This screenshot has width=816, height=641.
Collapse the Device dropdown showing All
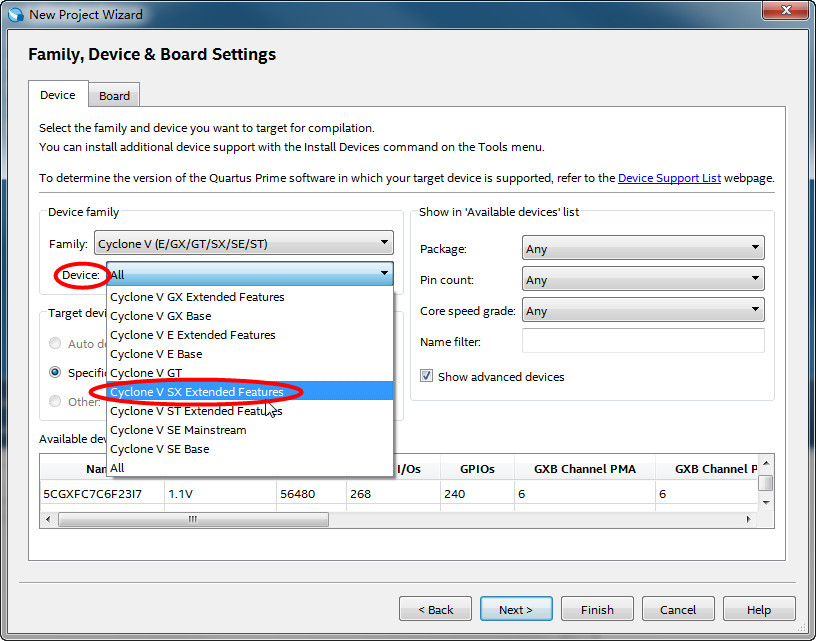(x=250, y=274)
